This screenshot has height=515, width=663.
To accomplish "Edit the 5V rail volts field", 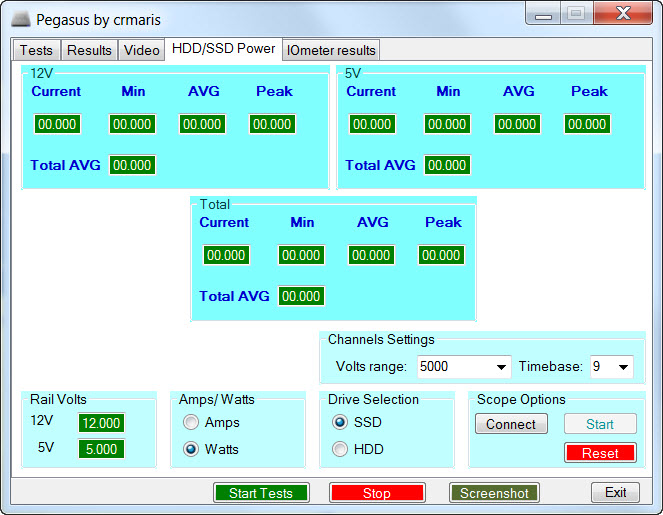I will [101, 449].
